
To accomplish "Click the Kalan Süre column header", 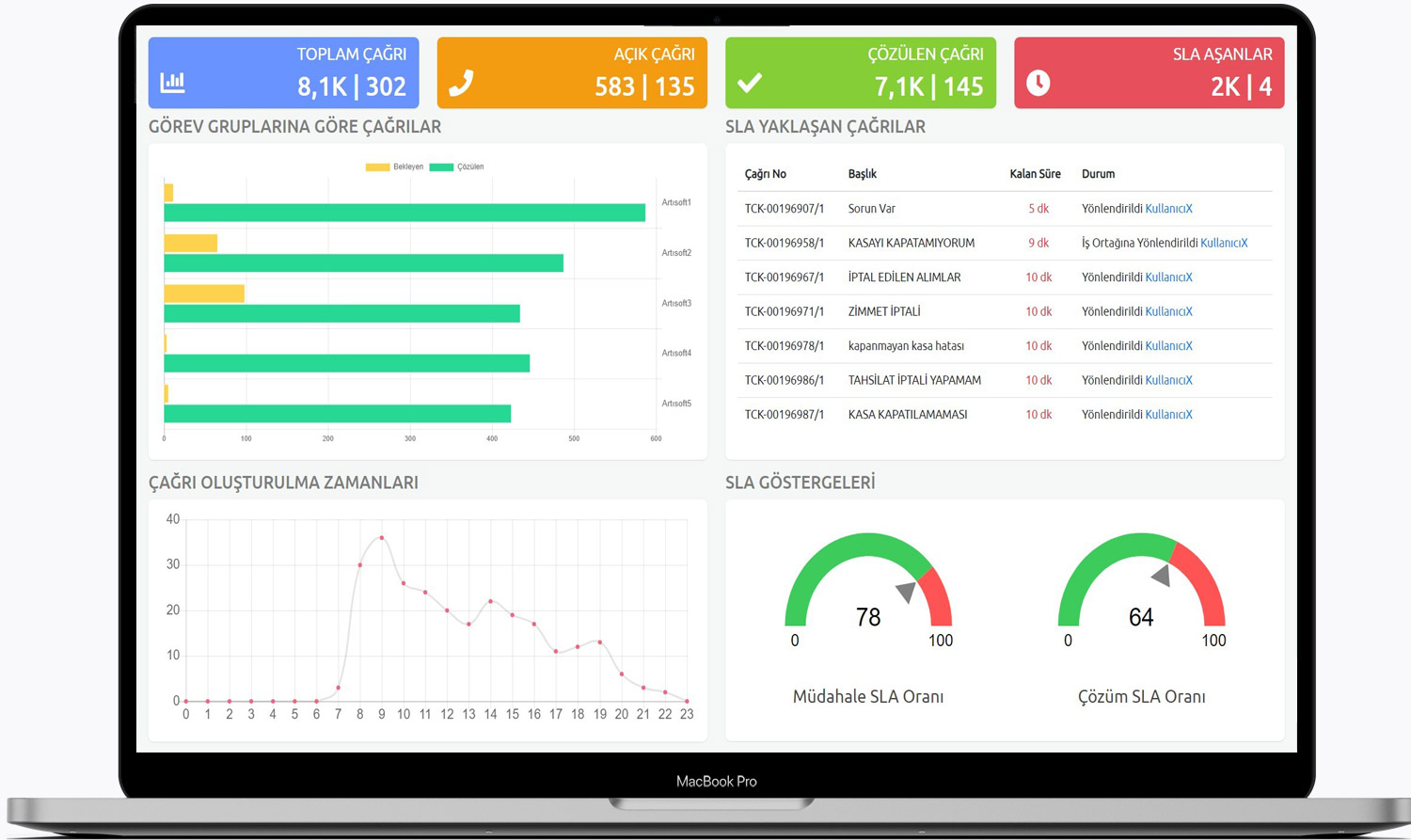I will coord(1035,174).
